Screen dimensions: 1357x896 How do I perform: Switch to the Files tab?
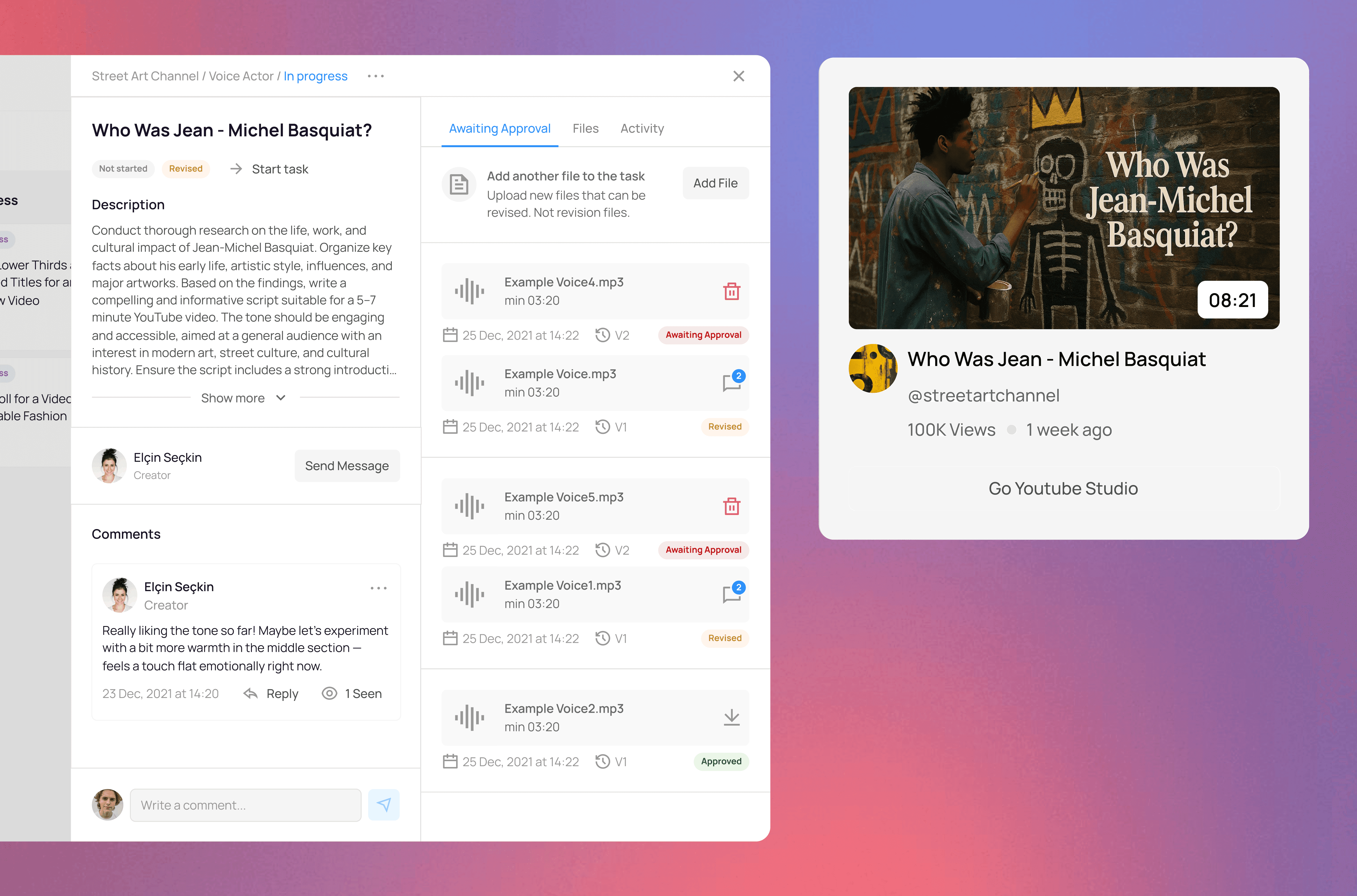[585, 129]
